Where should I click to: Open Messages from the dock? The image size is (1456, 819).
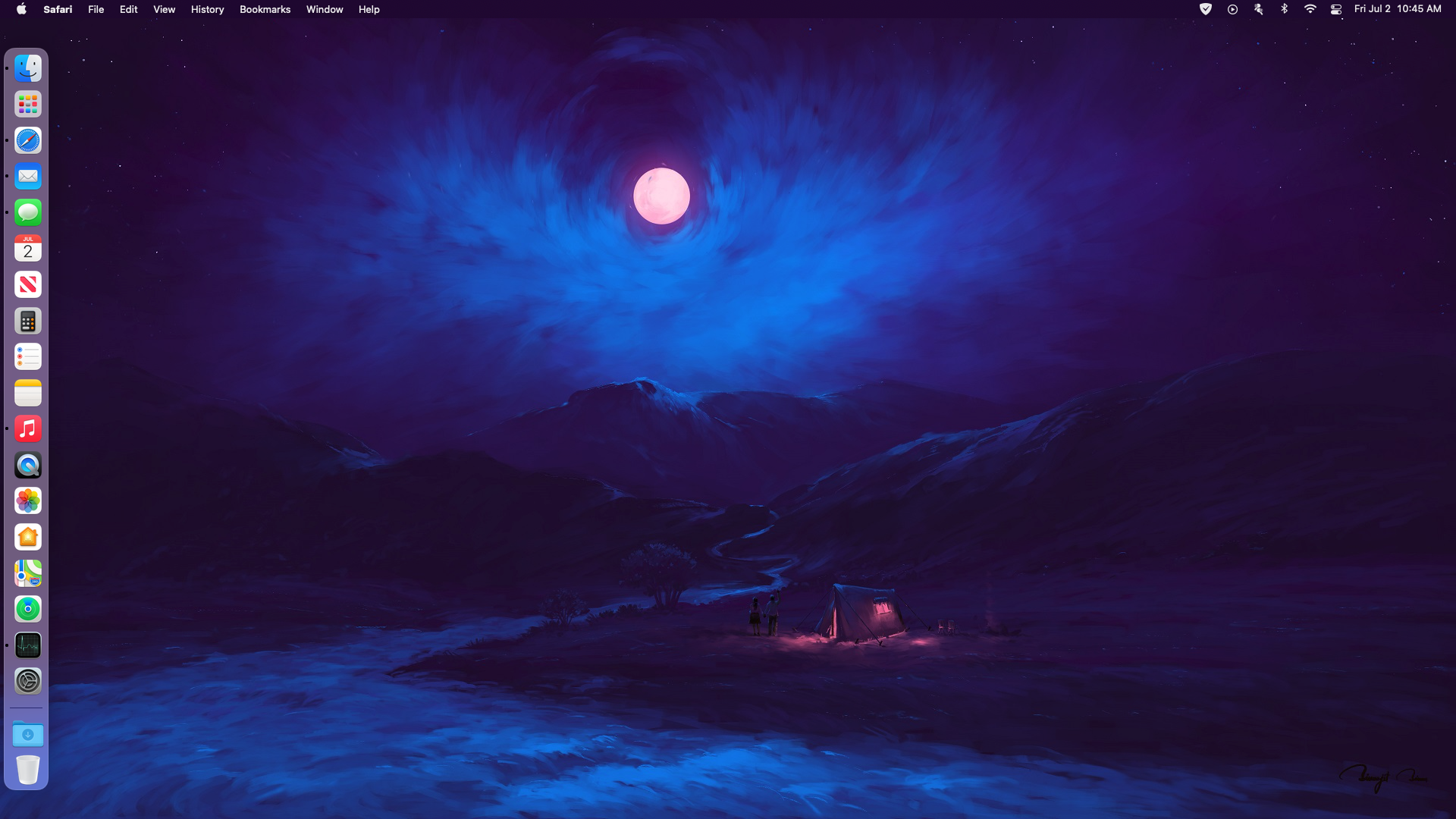pyautogui.click(x=28, y=212)
